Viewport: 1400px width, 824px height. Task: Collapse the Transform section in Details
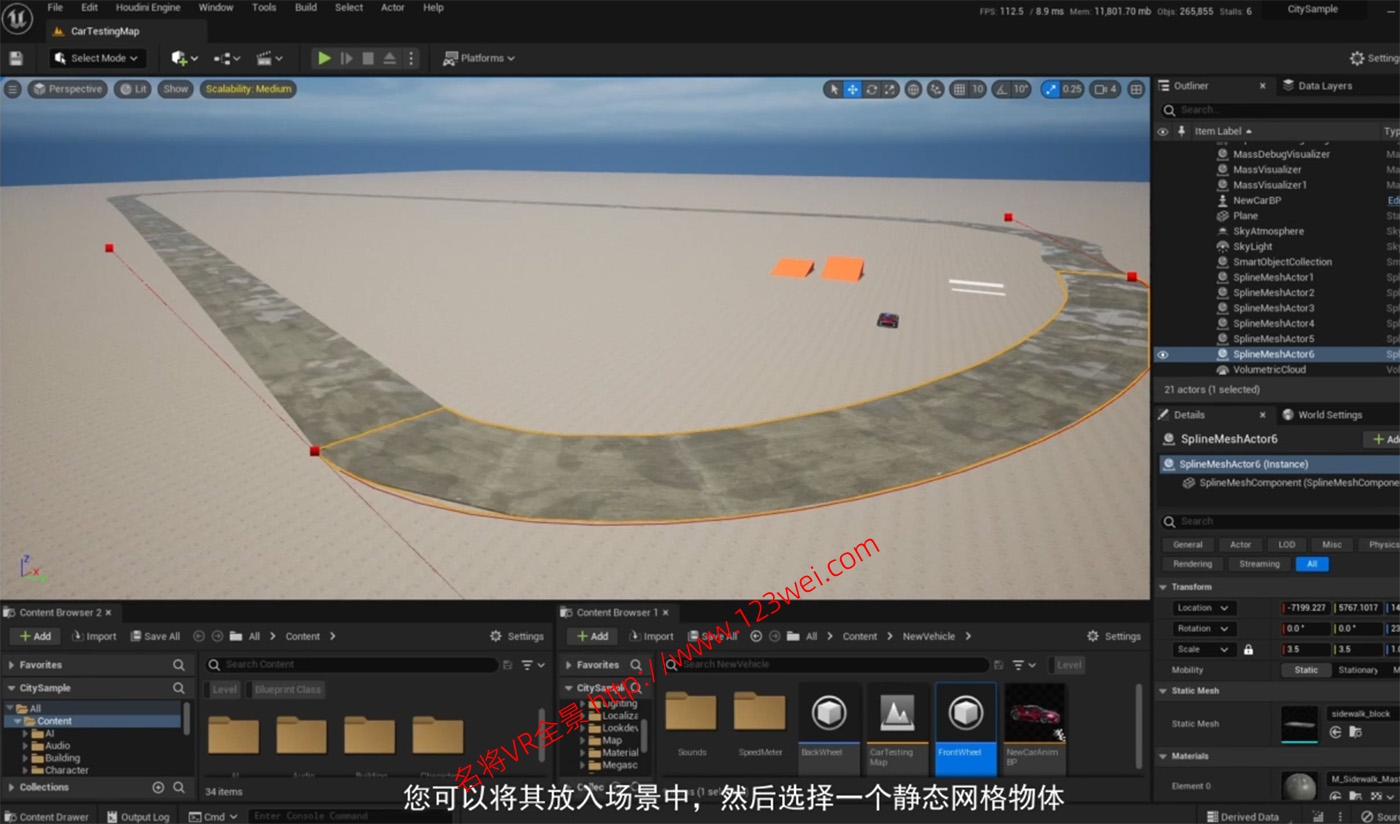pyautogui.click(x=1163, y=586)
